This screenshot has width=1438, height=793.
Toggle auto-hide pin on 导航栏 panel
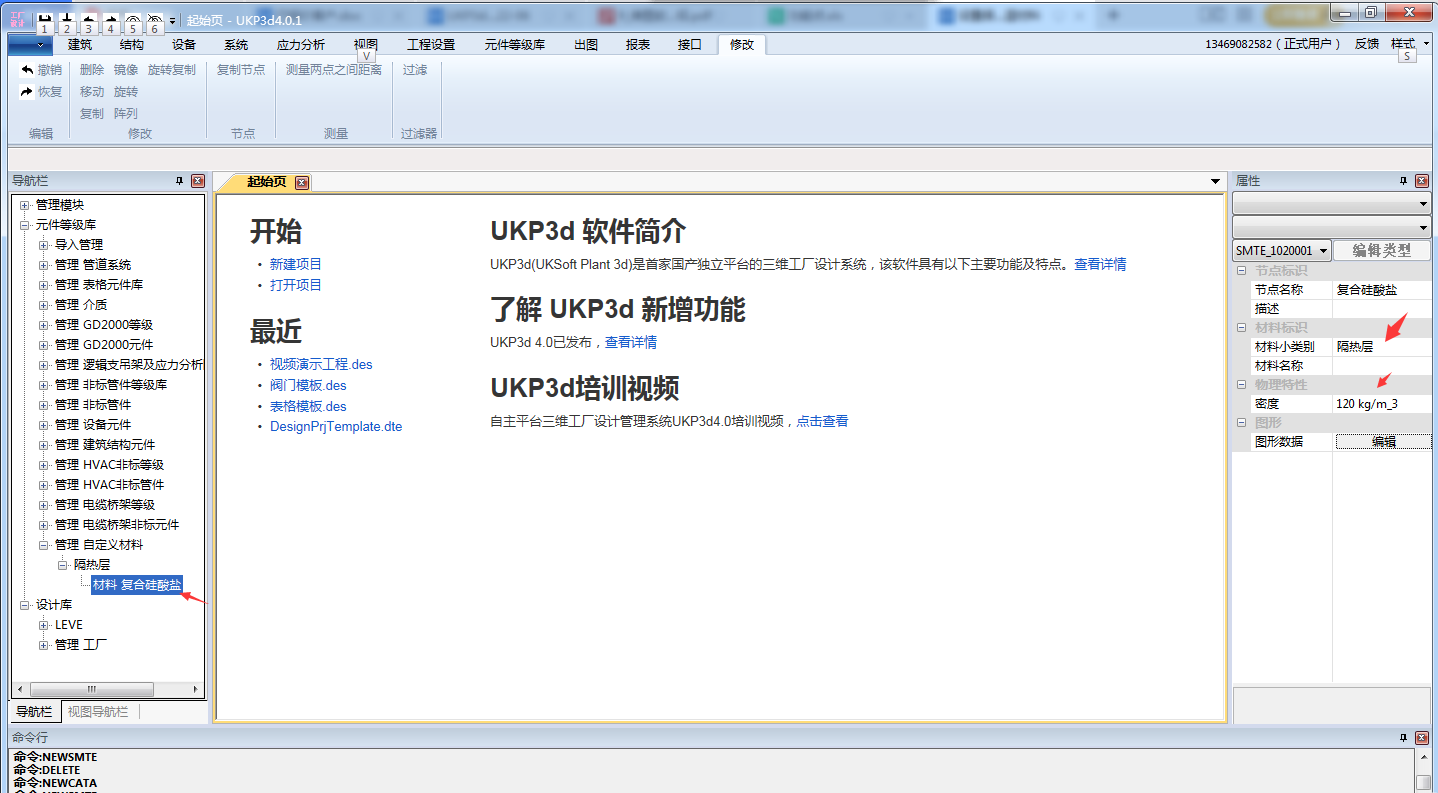tap(180, 181)
